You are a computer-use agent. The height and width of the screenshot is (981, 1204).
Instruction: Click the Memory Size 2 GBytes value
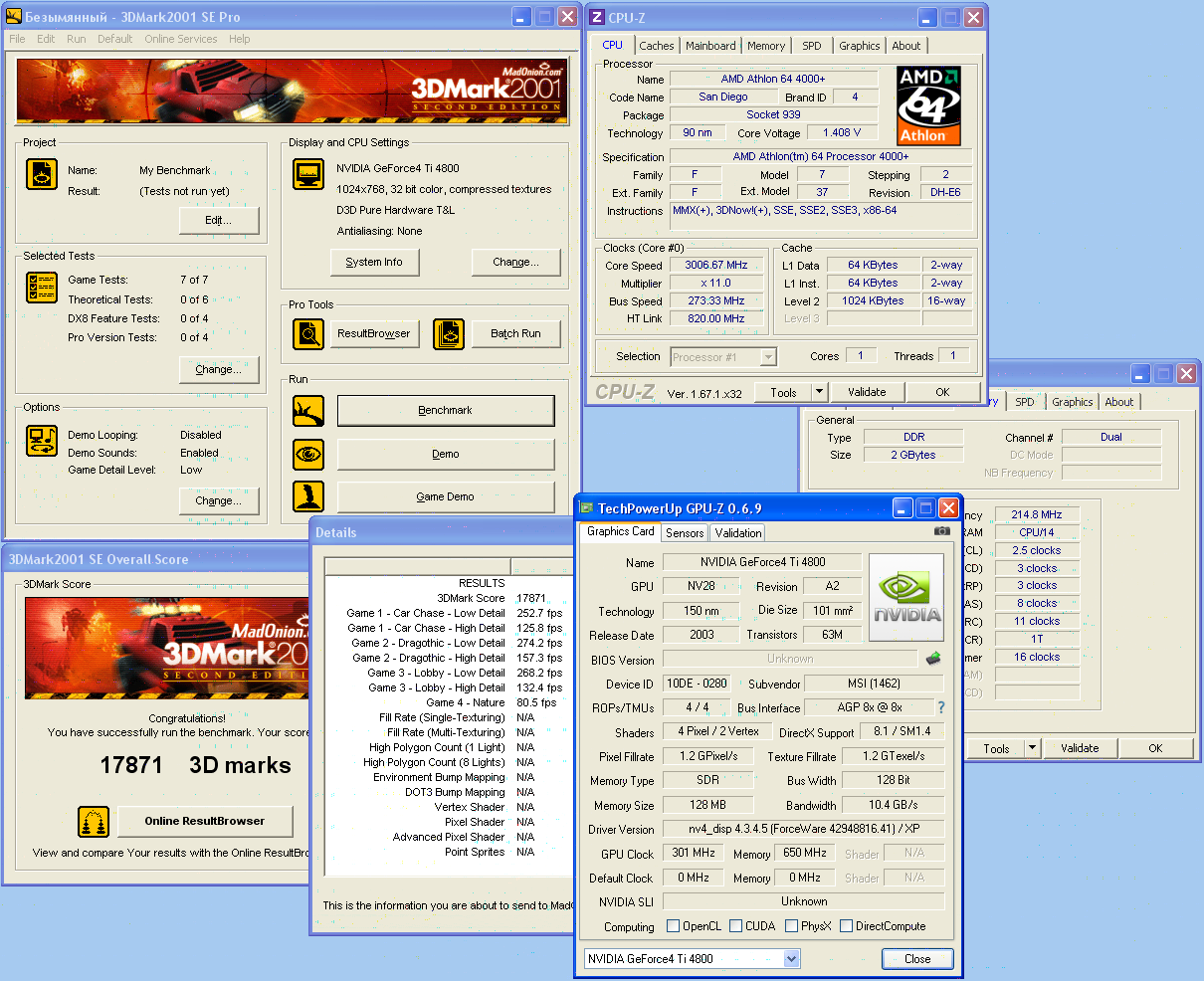[913, 455]
